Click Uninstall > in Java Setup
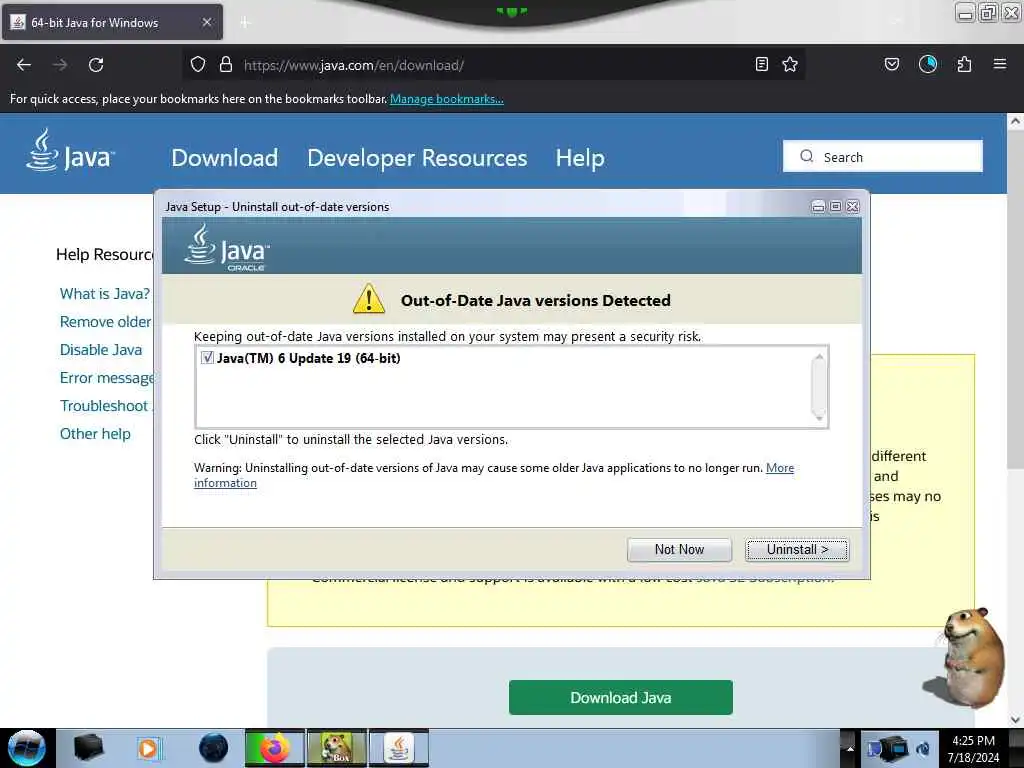 pyautogui.click(x=797, y=550)
